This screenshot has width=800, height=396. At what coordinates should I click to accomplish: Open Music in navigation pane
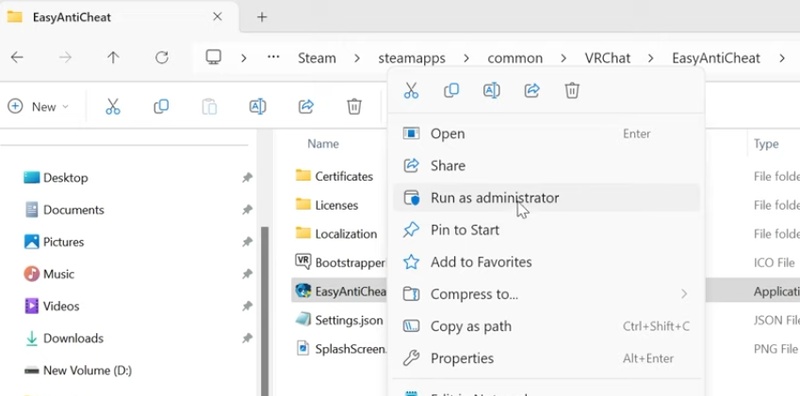tap(49, 274)
